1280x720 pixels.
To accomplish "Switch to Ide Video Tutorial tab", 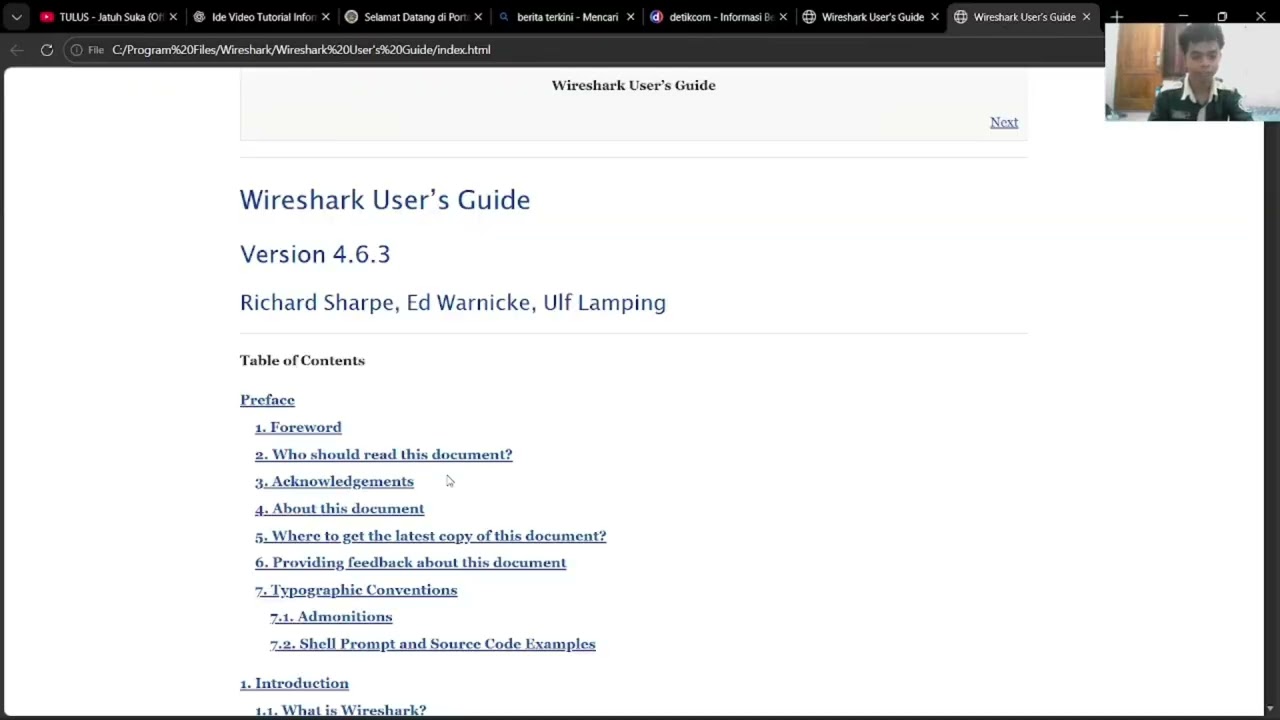I will click(260, 17).
